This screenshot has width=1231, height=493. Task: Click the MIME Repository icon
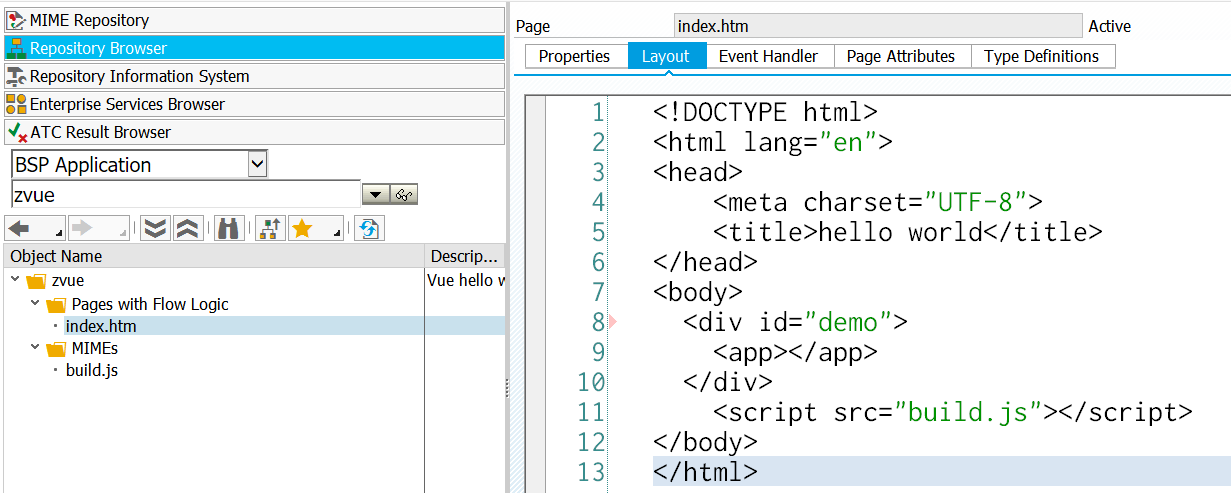16,20
